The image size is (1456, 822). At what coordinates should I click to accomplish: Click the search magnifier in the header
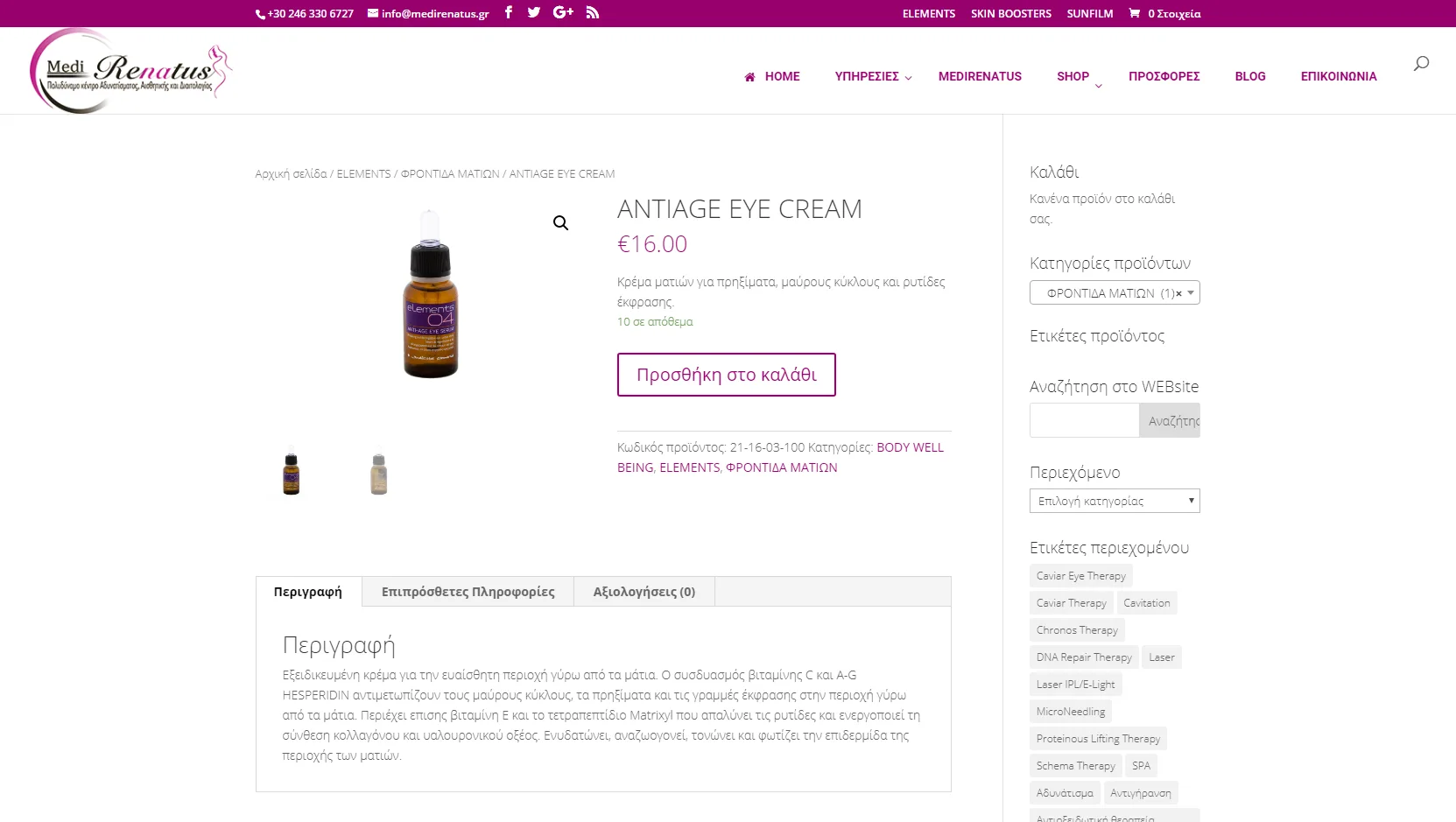tap(1421, 63)
